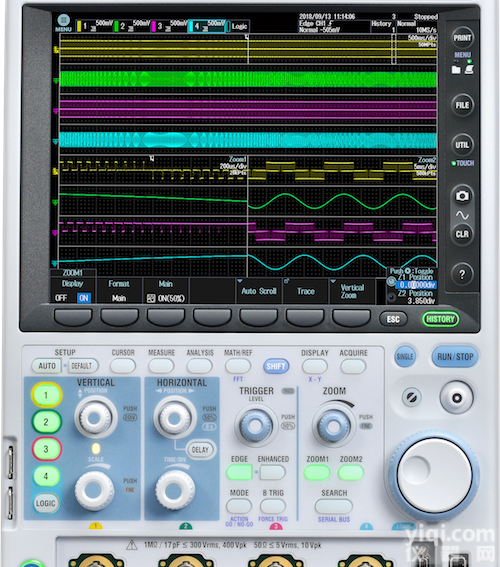Set ZOOM1 Display to OFF
The width and height of the screenshot is (500, 567).
pos(61,298)
